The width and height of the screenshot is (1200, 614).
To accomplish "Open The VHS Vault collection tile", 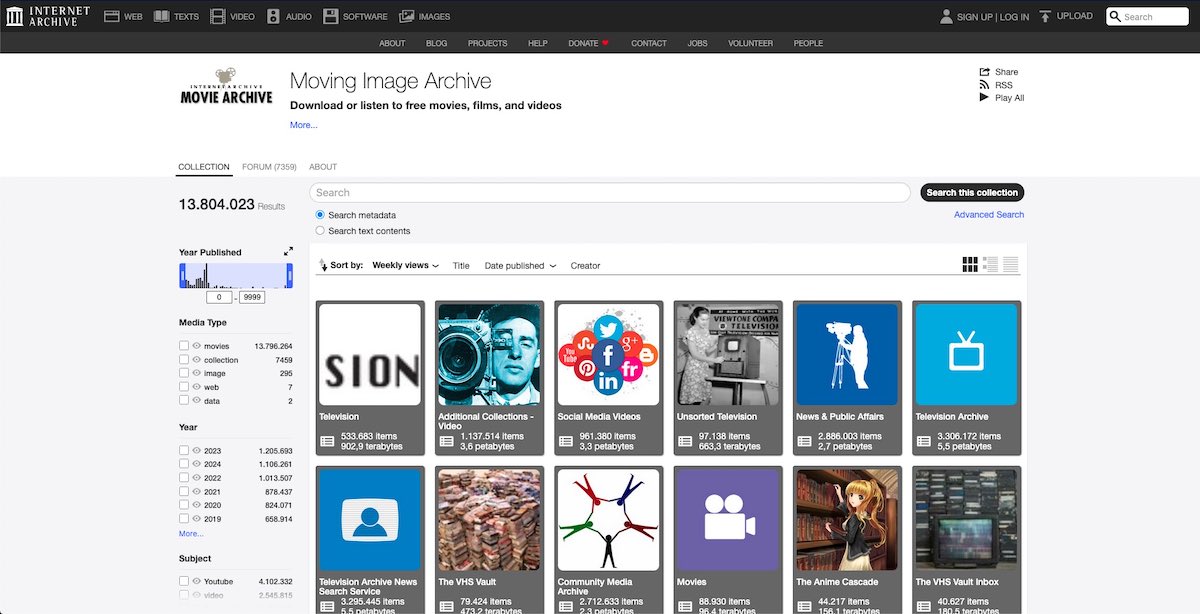I will [x=489, y=540].
